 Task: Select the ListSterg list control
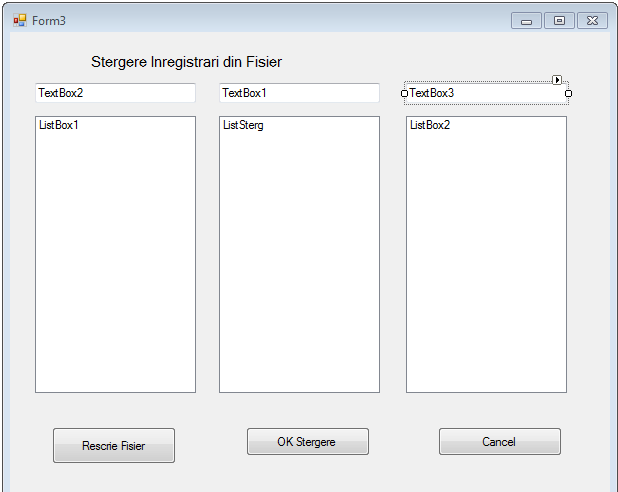pos(300,254)
